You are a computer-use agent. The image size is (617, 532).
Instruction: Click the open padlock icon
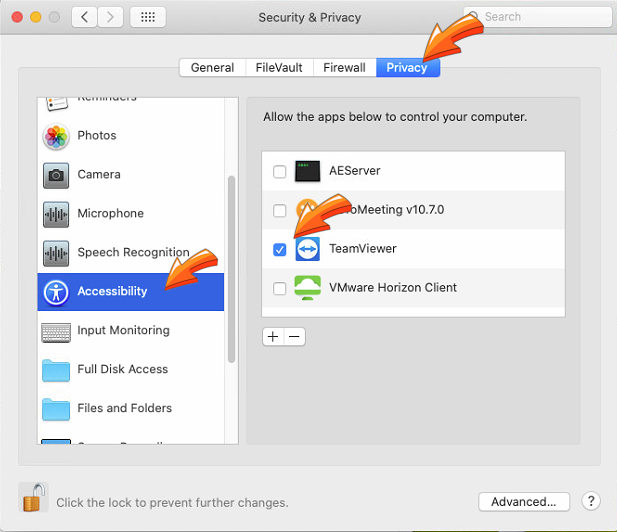(33, 497)
